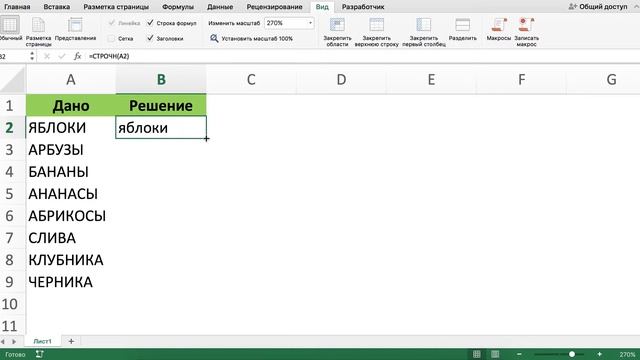Select the column B header
This screenshot has height=360, width=640.
[161, 80]
